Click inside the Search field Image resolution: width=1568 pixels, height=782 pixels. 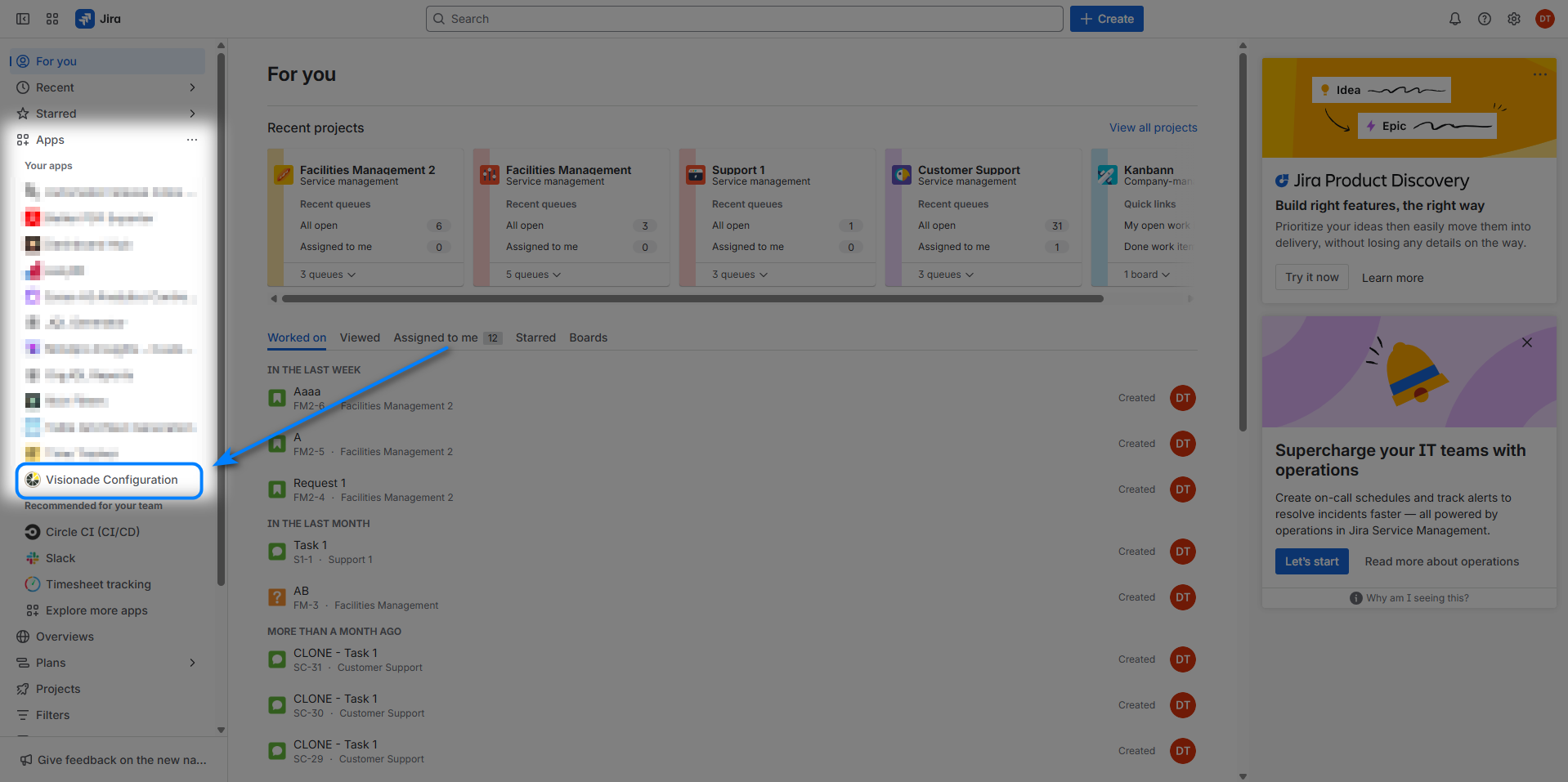click(744, 19)
